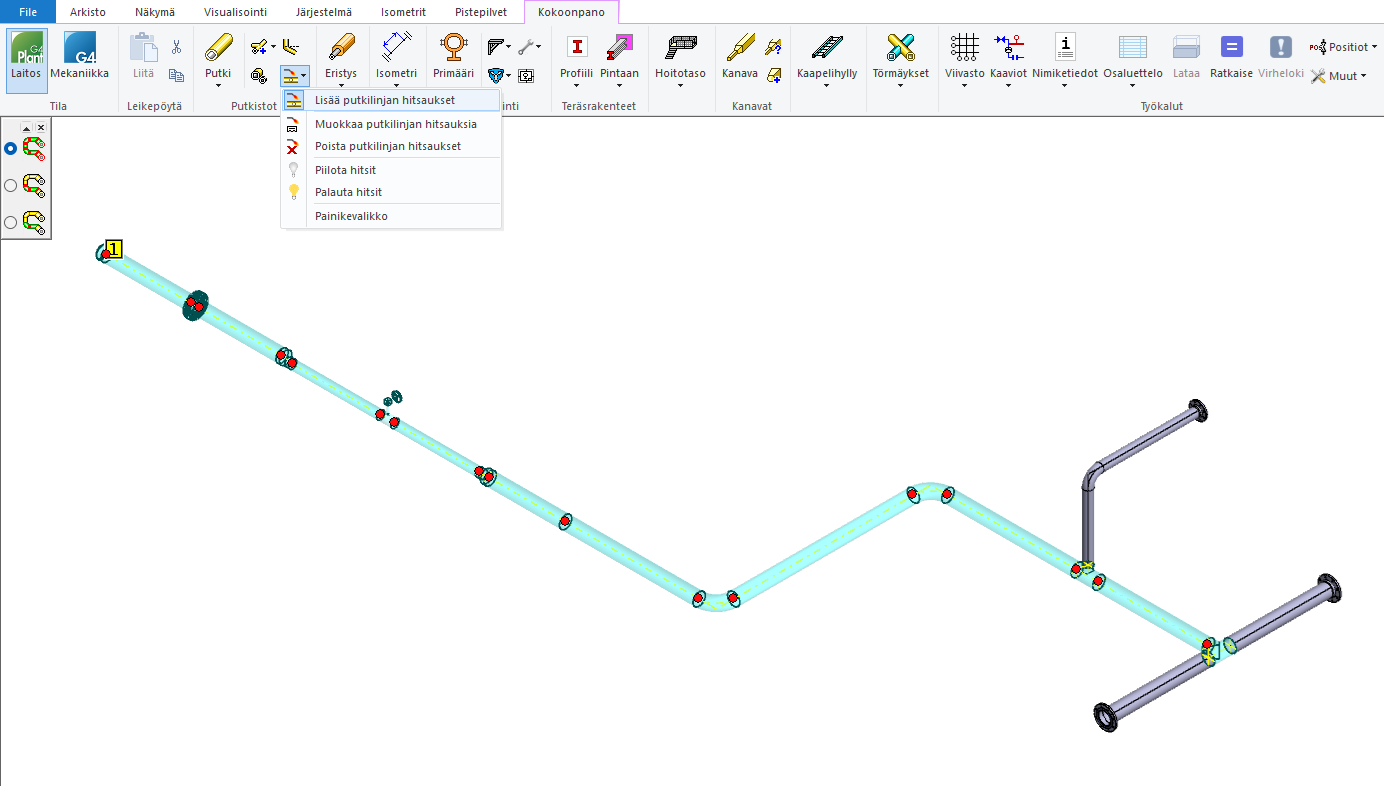
Task: Choose 'Lisää putkilinjan hitsaukset' menu entry
Action: [x=384, y=100]
